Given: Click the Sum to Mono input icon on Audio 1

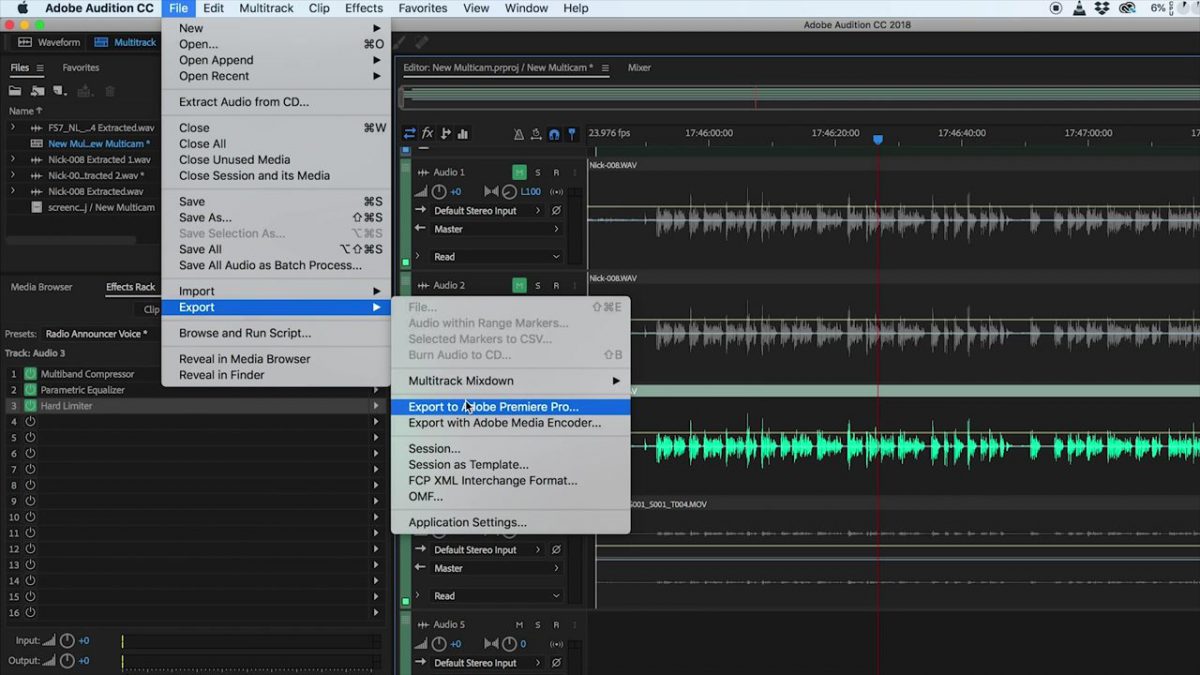Looking at the screenshot, I should click(557, 211).
